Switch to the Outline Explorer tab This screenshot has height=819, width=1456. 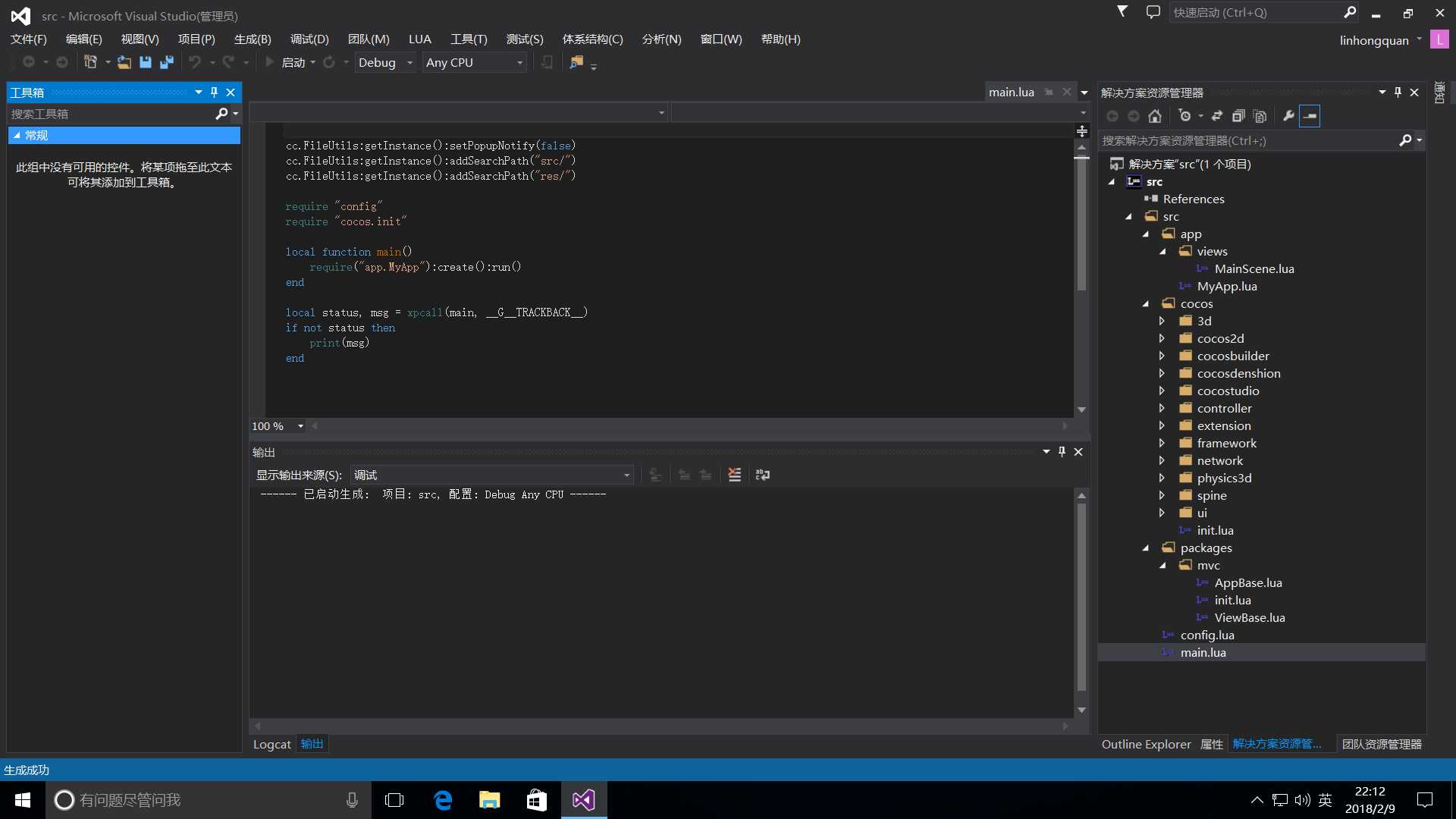click(x=1146, y=744)
